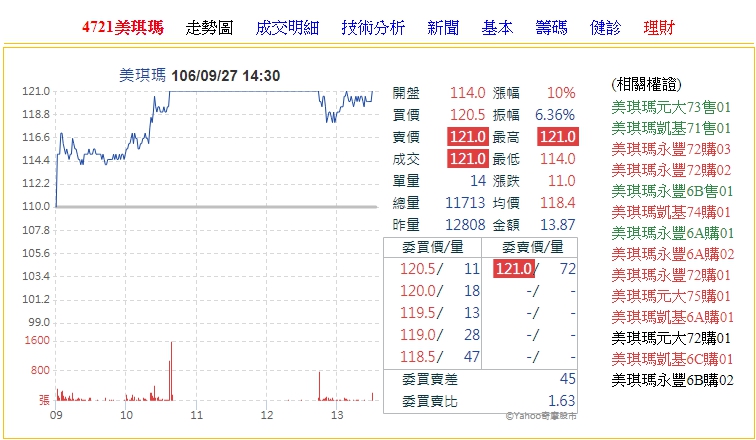The height and width of the screenshot is (440, 756).
Task: Click the 委買價/量 column header
Action: coord(432,247)
